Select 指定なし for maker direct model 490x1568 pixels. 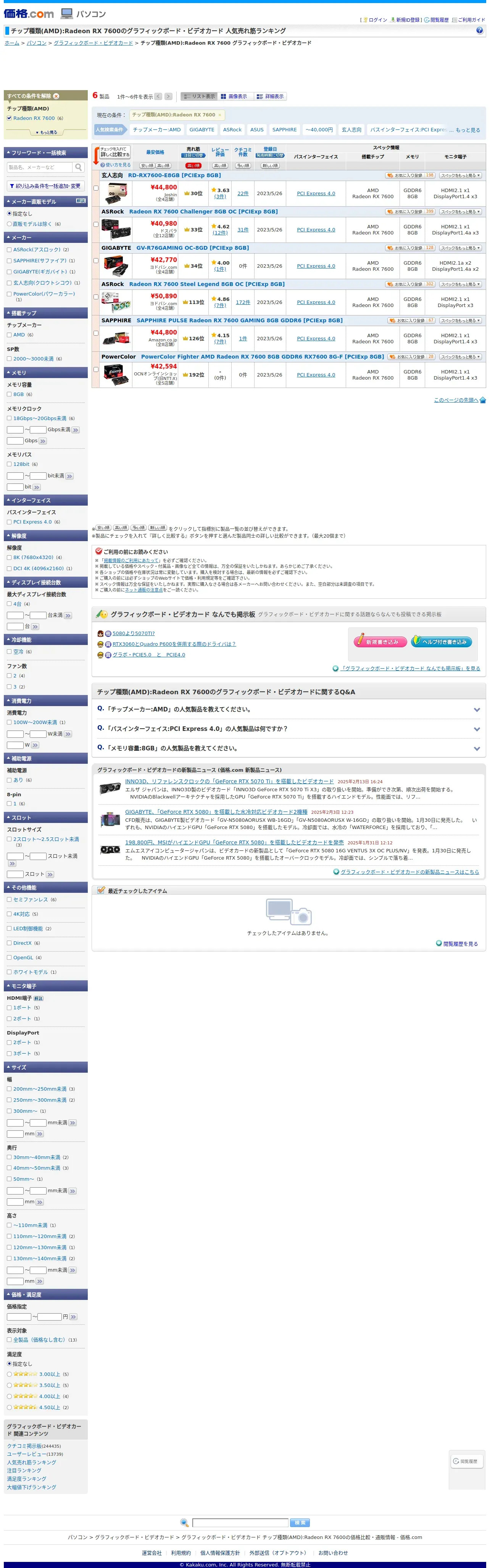9,213
